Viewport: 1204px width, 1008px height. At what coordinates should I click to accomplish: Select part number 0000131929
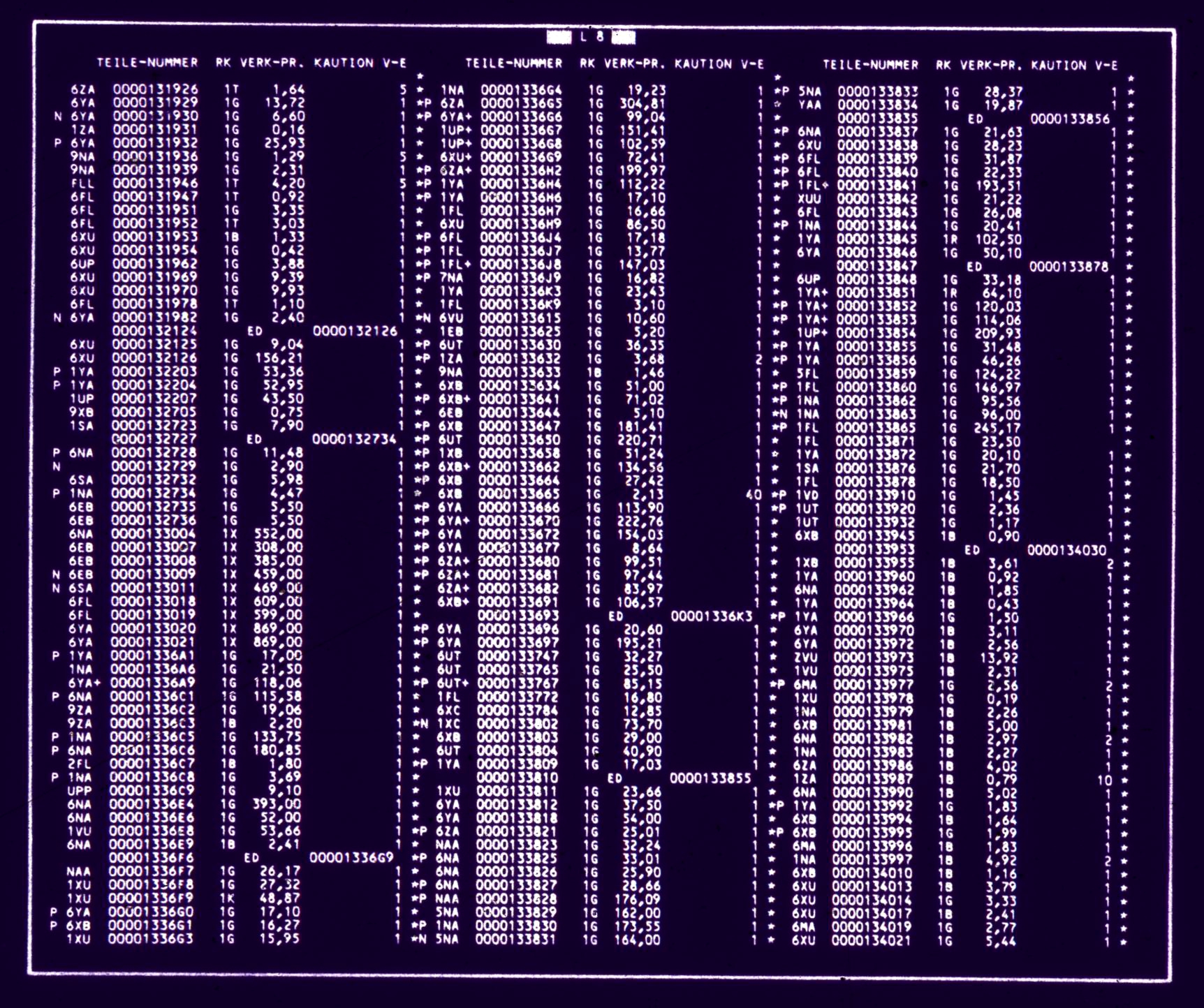coord(156,103)
